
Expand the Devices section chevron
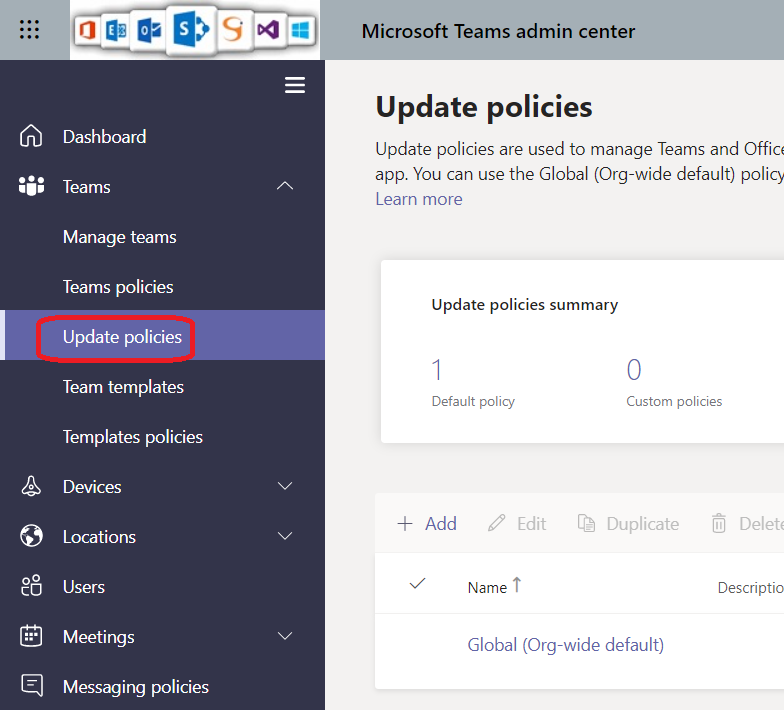285,487
